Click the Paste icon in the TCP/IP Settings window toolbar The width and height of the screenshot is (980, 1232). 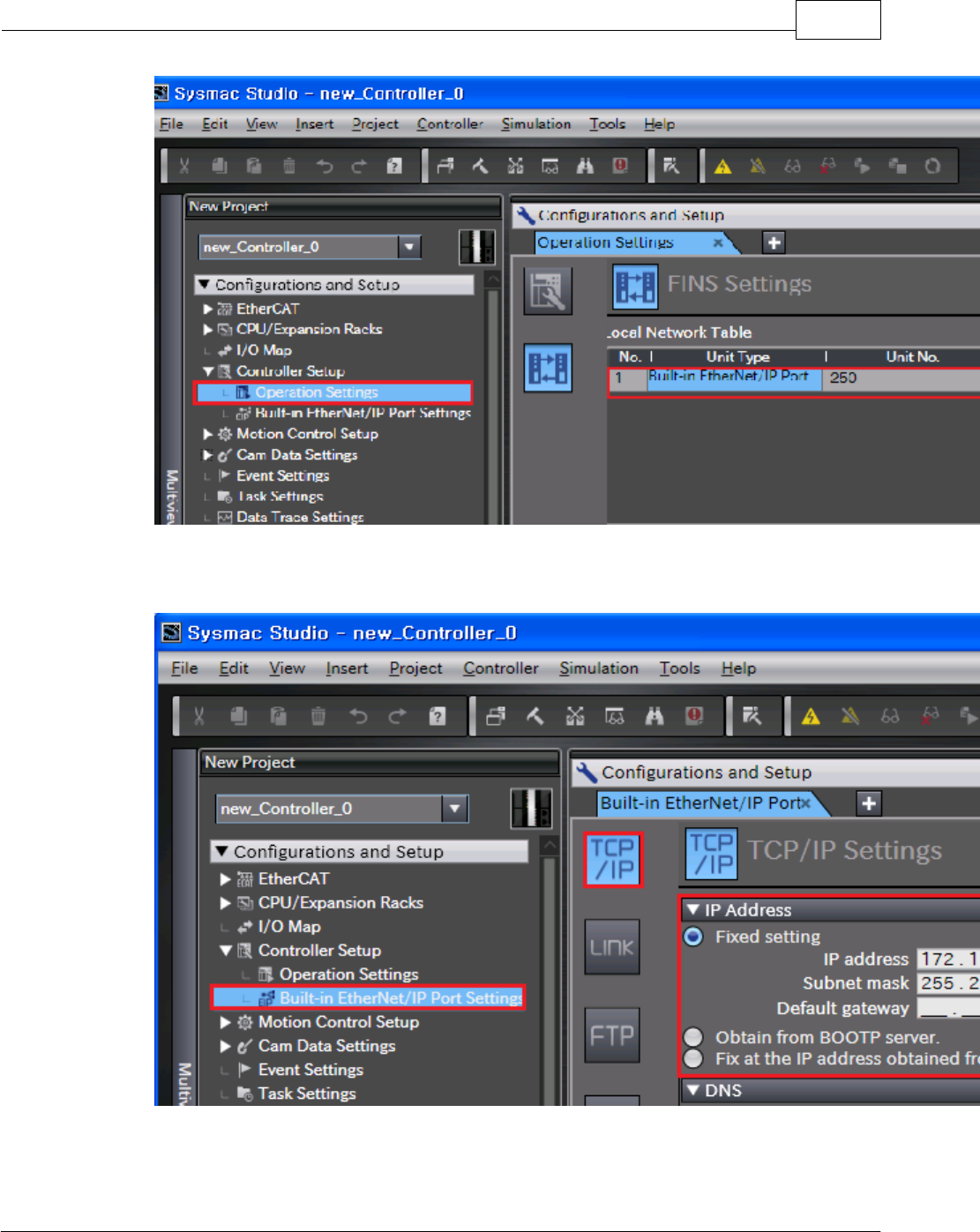coord(278,716)
